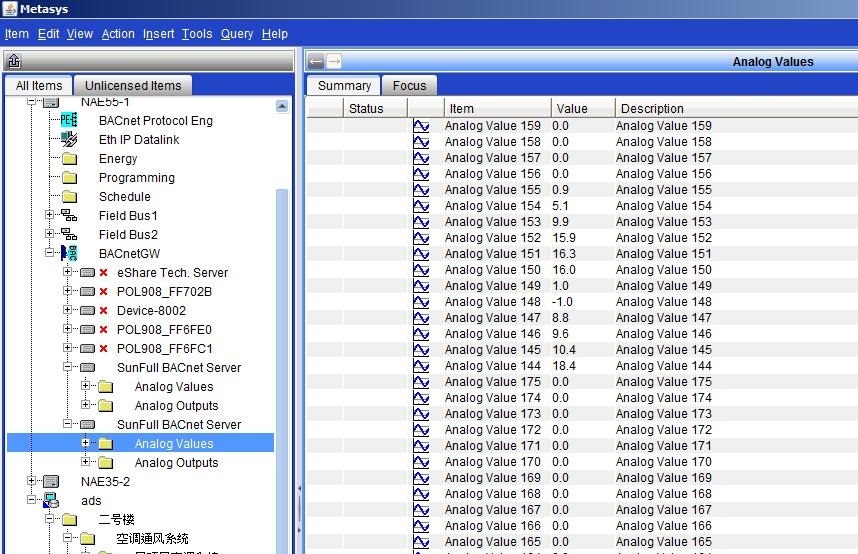The image size is (858, 554).
Task: Click the trend icon for Analog Value 144
Action: [421, 366]
